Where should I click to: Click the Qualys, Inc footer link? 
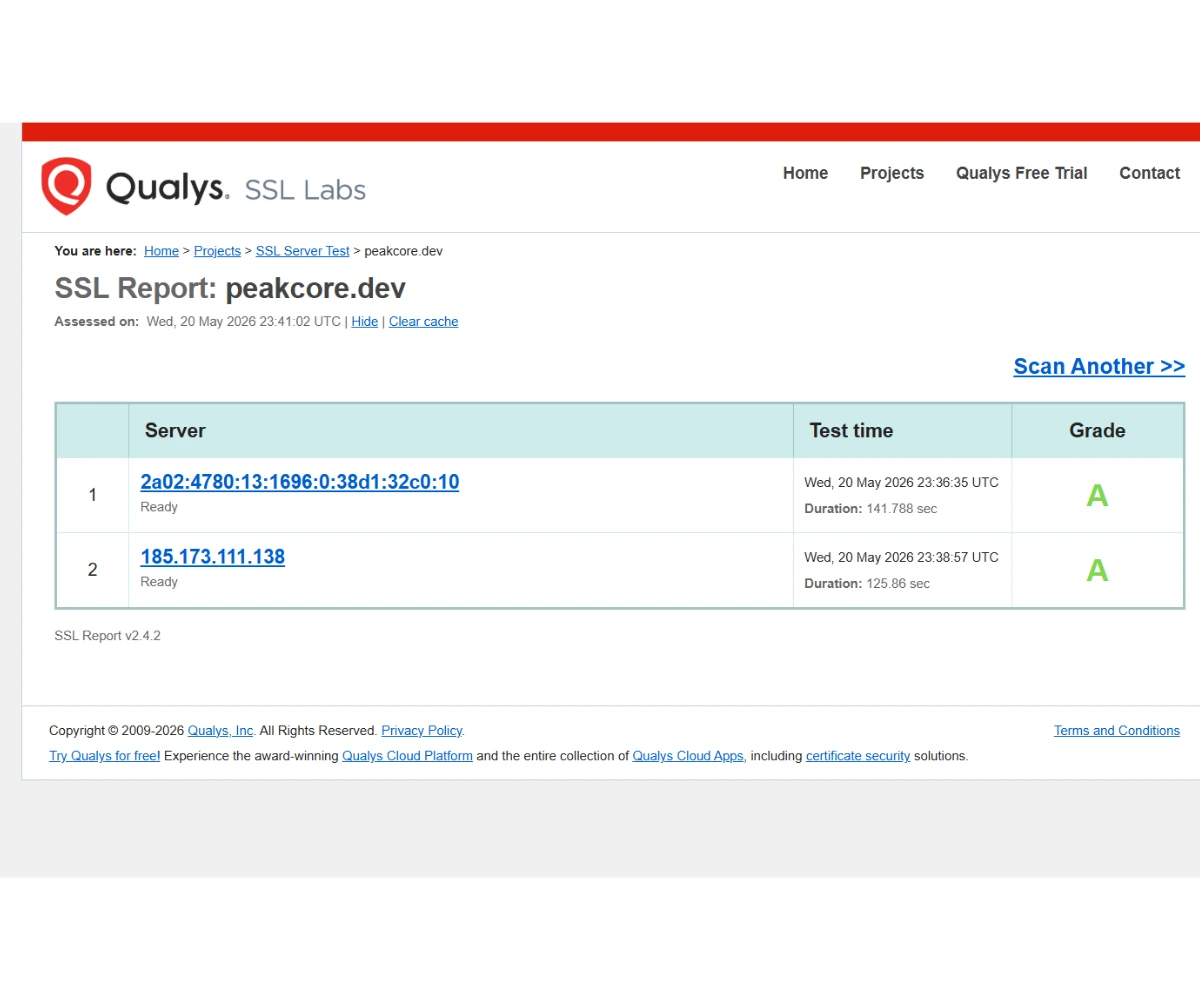(x=221, y=731)
